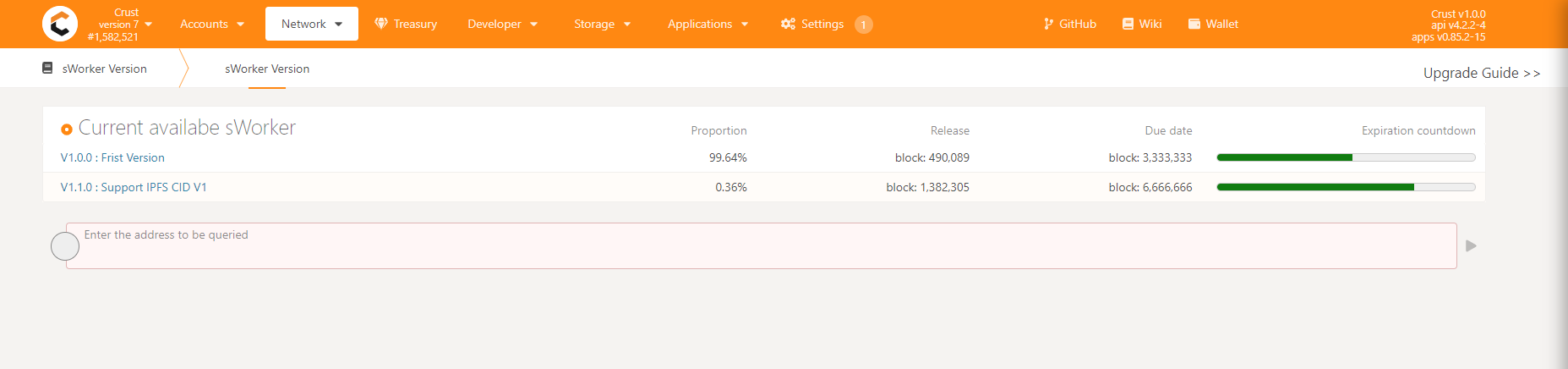Screen dimensions: 1568x369
Task: Click the V1.1.0 expiration countdown progress bar
Action: point(1346,187)
